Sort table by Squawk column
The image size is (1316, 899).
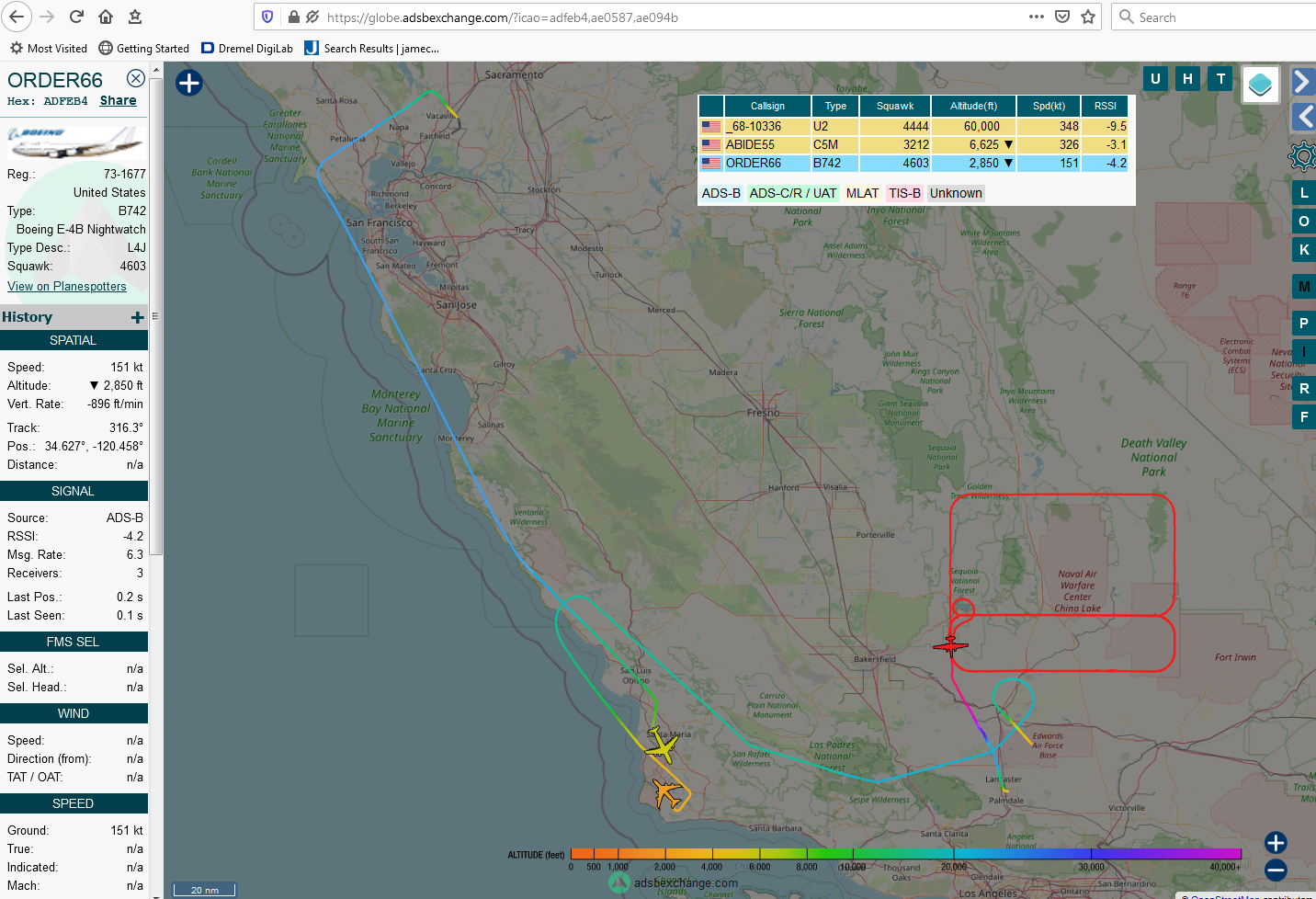(x=895, y=107)
